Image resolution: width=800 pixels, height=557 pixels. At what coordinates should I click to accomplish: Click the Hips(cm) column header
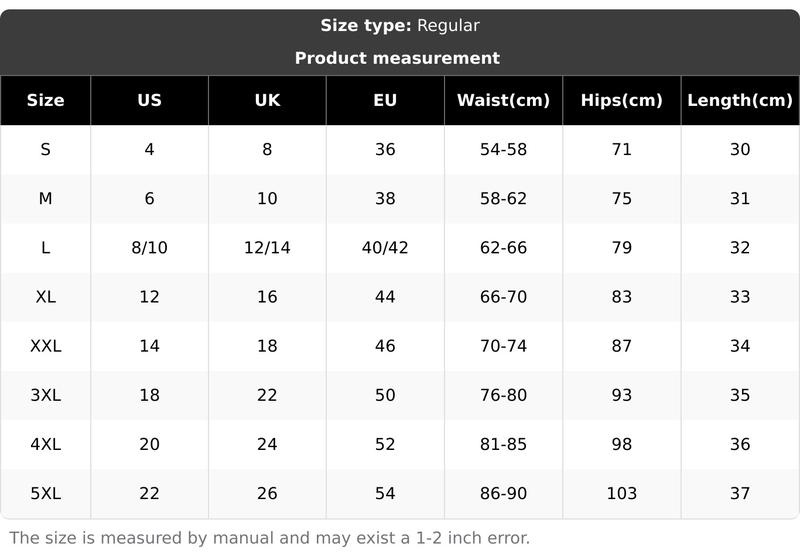click(x=621, y=100)
